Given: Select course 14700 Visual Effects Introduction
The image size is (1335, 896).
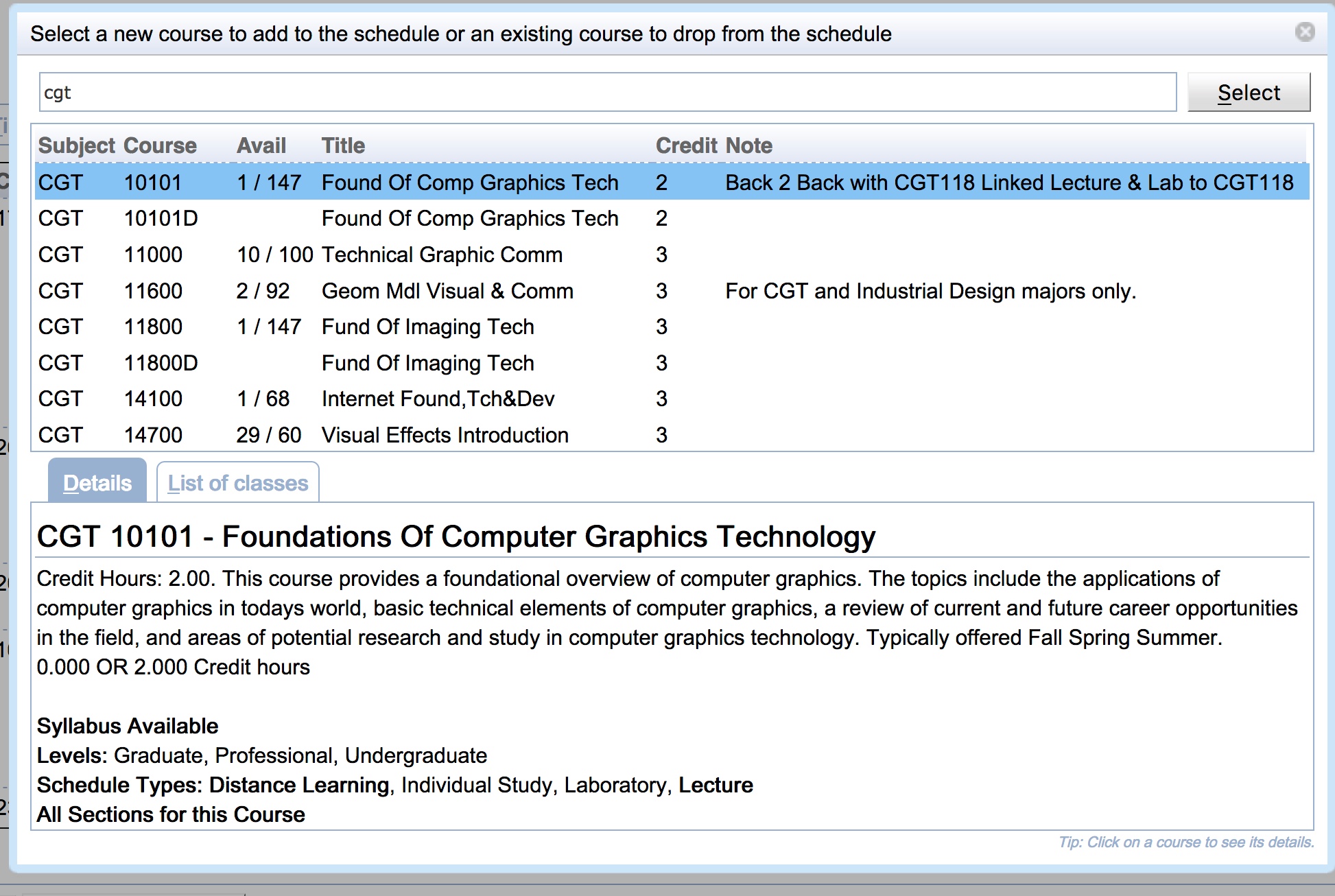Looking at the screenshot, I should (x=672, y=435).
